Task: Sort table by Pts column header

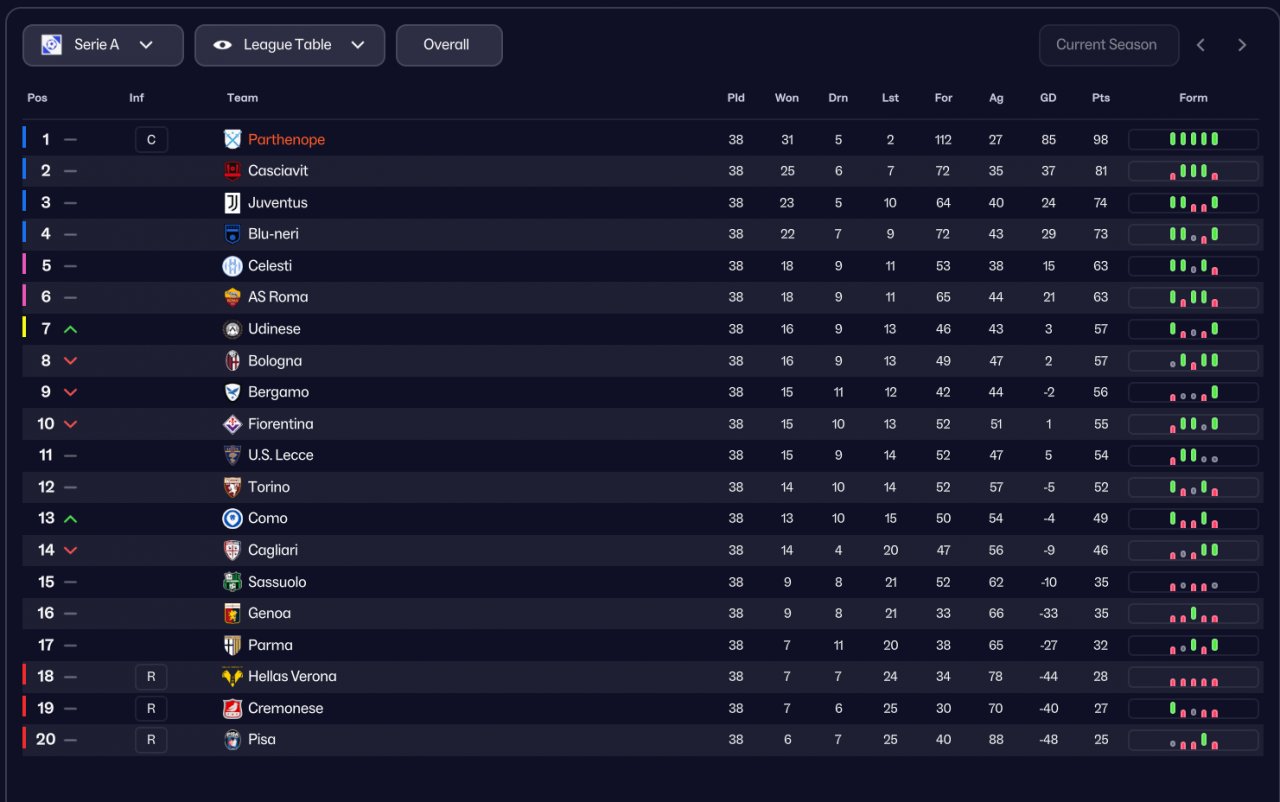Action: pos(1100,98)
